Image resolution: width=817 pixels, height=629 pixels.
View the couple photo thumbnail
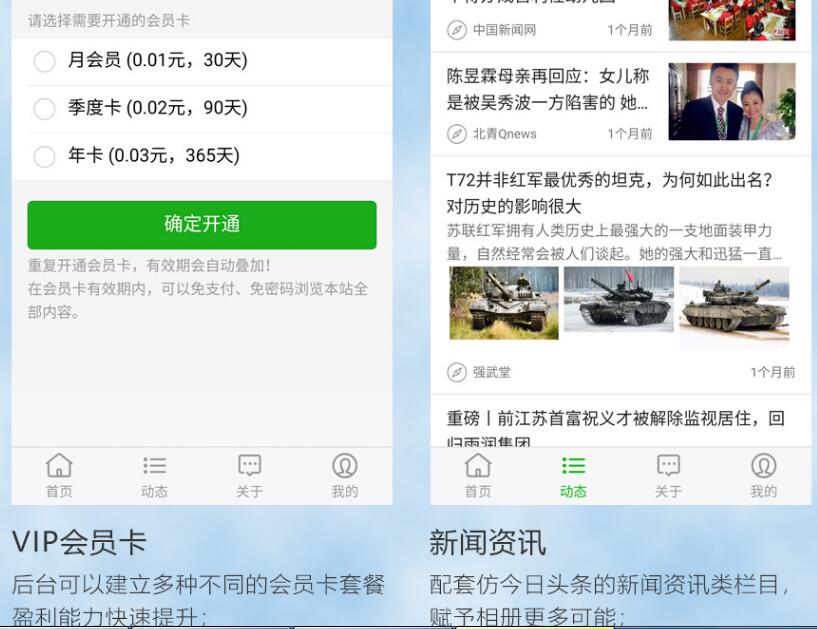[732, 102]
